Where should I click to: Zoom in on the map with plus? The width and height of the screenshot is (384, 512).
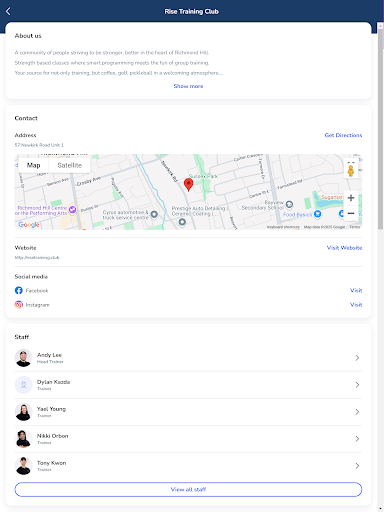point(351,198)
